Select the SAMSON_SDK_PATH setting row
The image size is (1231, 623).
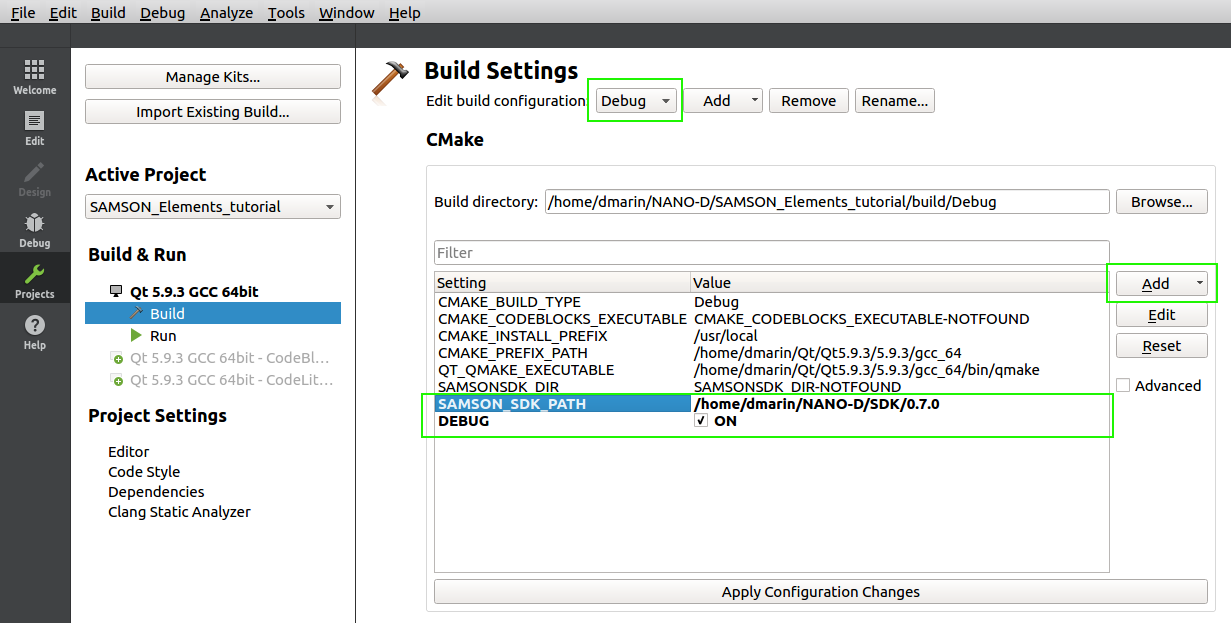coord(520,405)
